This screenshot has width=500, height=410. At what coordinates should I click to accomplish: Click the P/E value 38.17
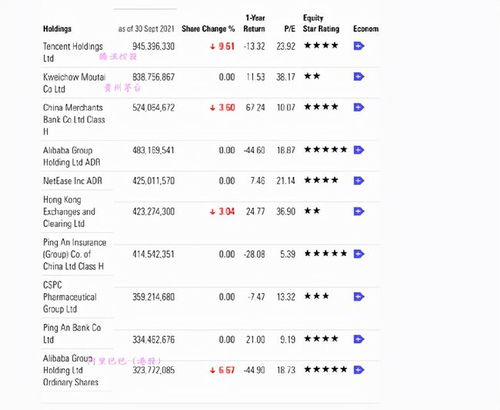click(x=286, y=77)
